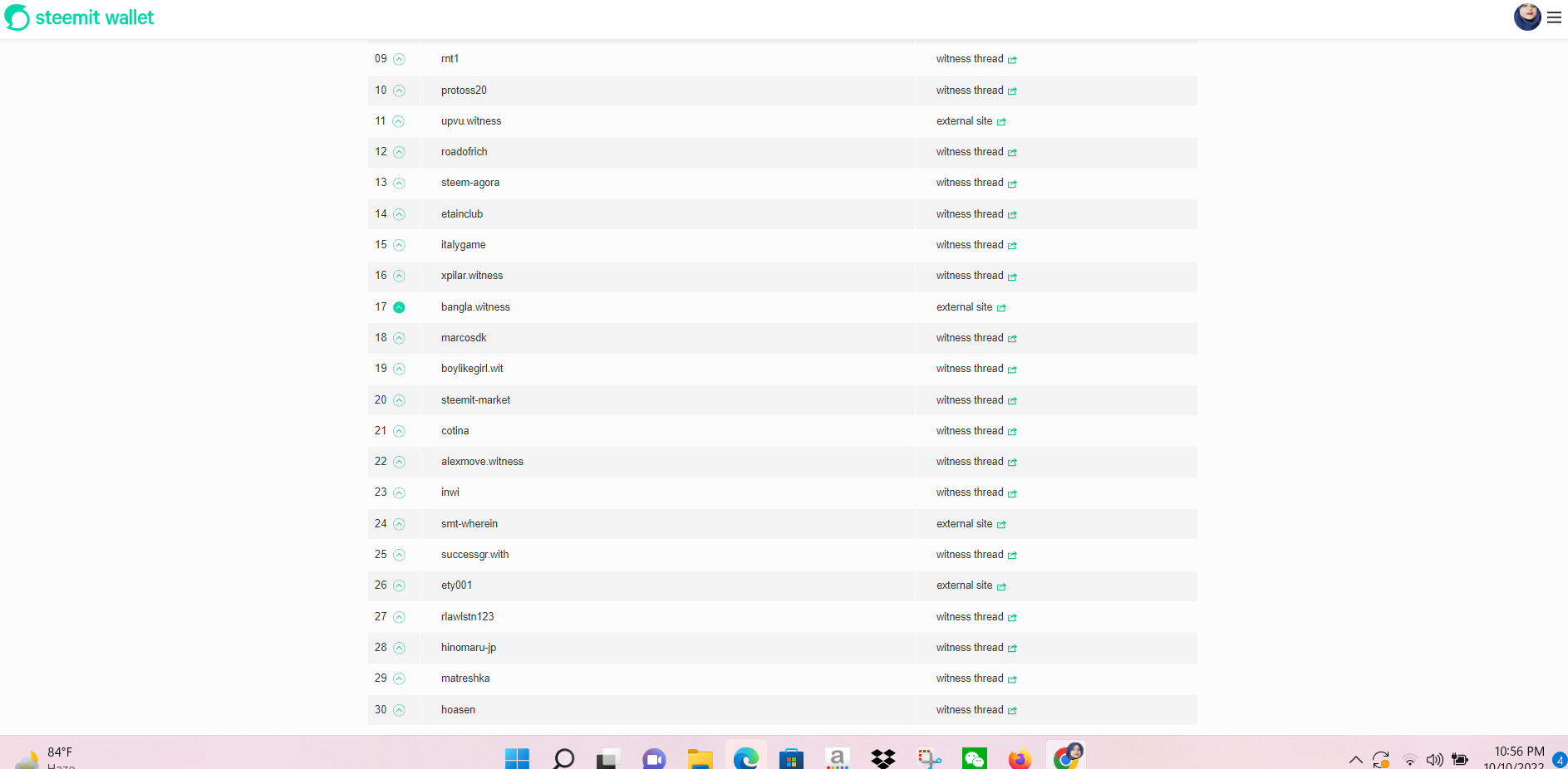The height and width of the screenshot is (769, 1568).
Task: Click witness name ety001
Action: point(456,585)
